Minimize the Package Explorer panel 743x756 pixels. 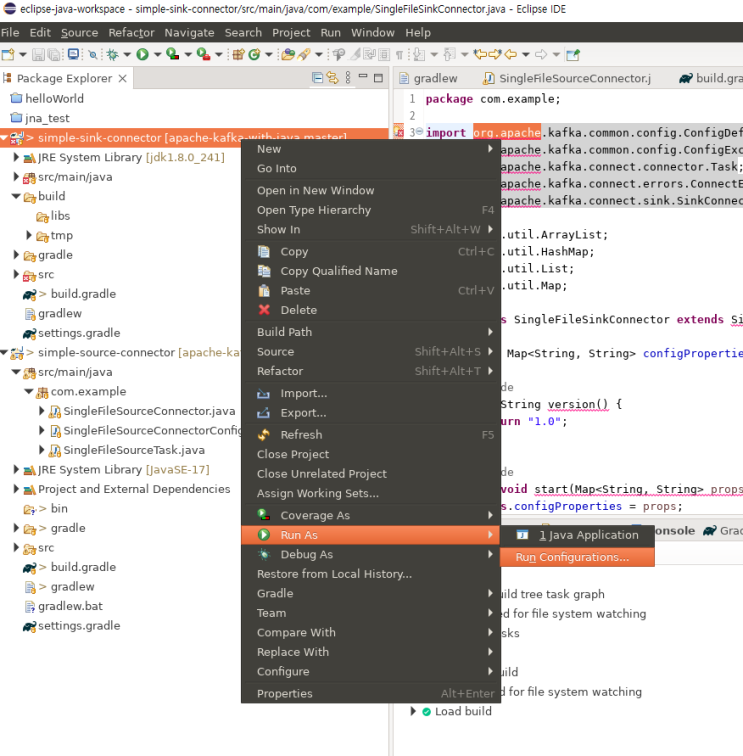pyautogui.click(x=363, y=76)
